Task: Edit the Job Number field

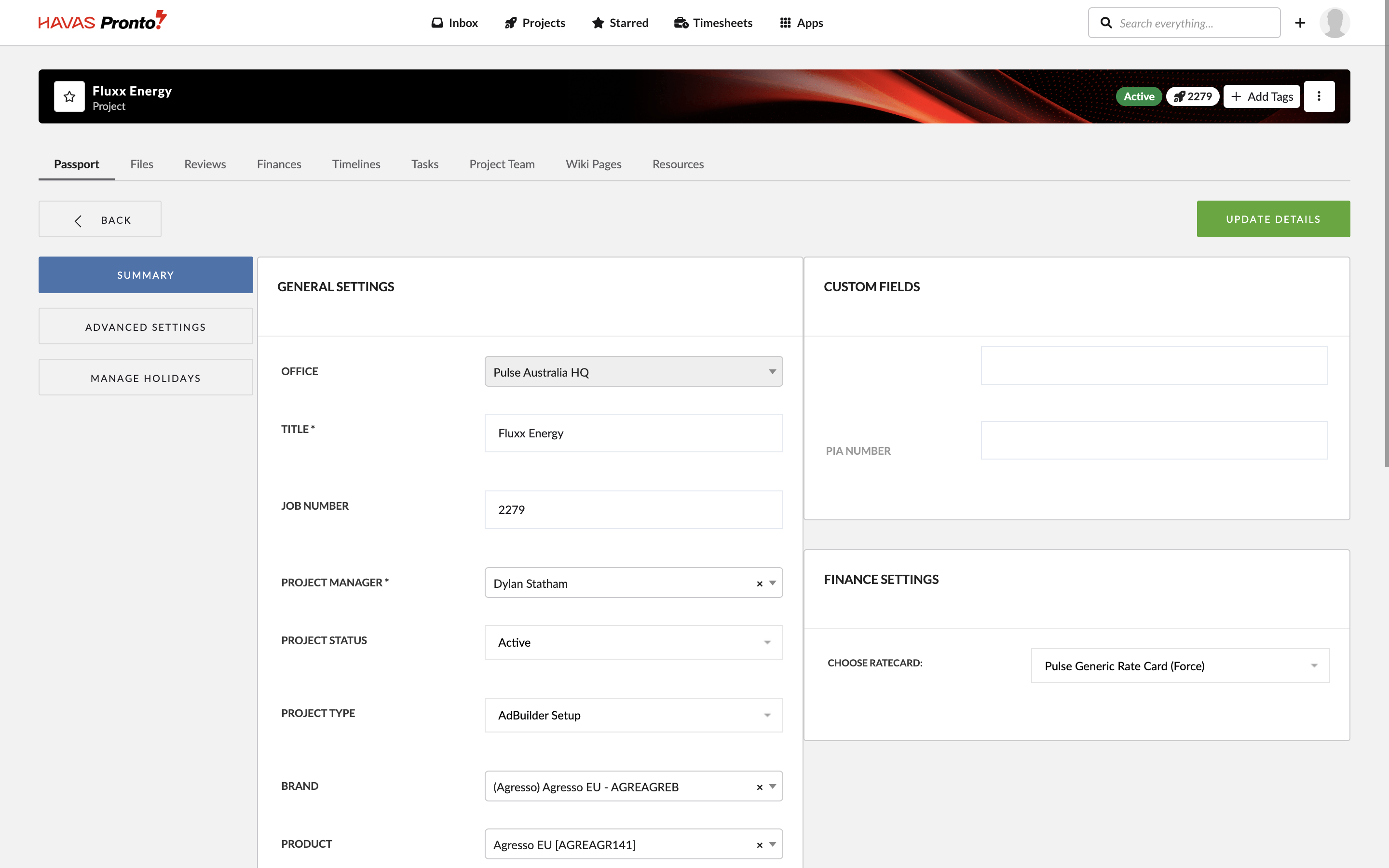Action: (x=634, y=510)
